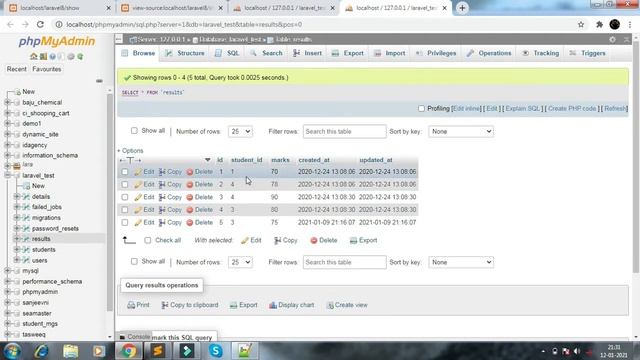Enable top Show all checkbox
This screenshot has height=360, width=640.
(134, 131)
